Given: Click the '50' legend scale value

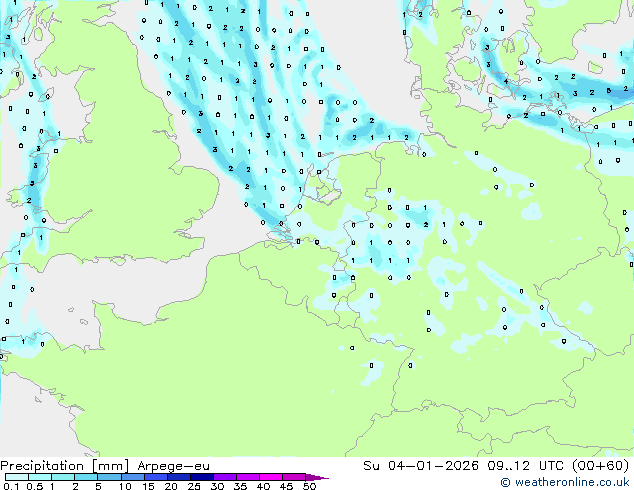Looking at the screenshot, I should point(310,486).
